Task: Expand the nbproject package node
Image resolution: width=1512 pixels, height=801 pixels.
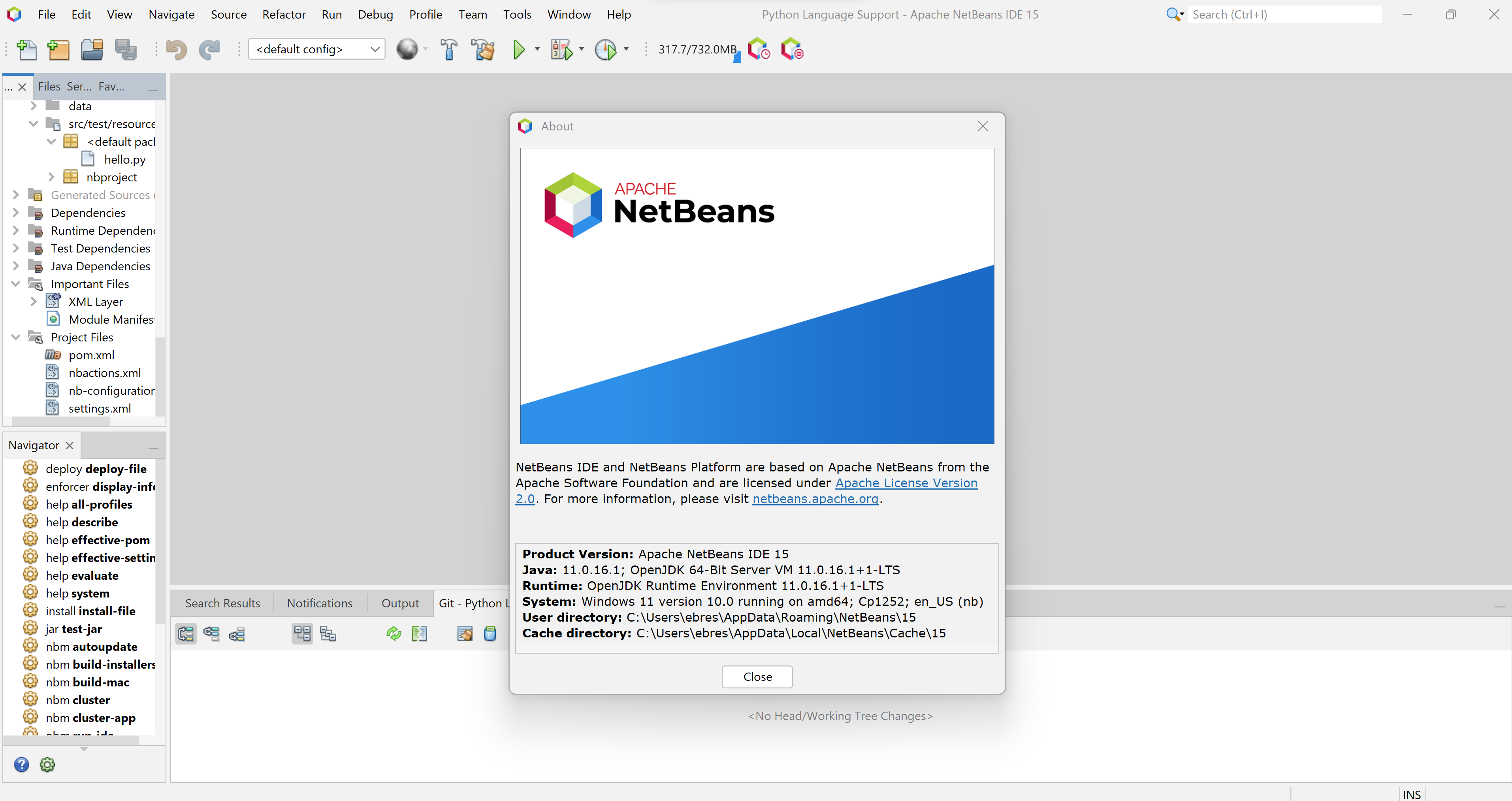Action: (51, 177)
